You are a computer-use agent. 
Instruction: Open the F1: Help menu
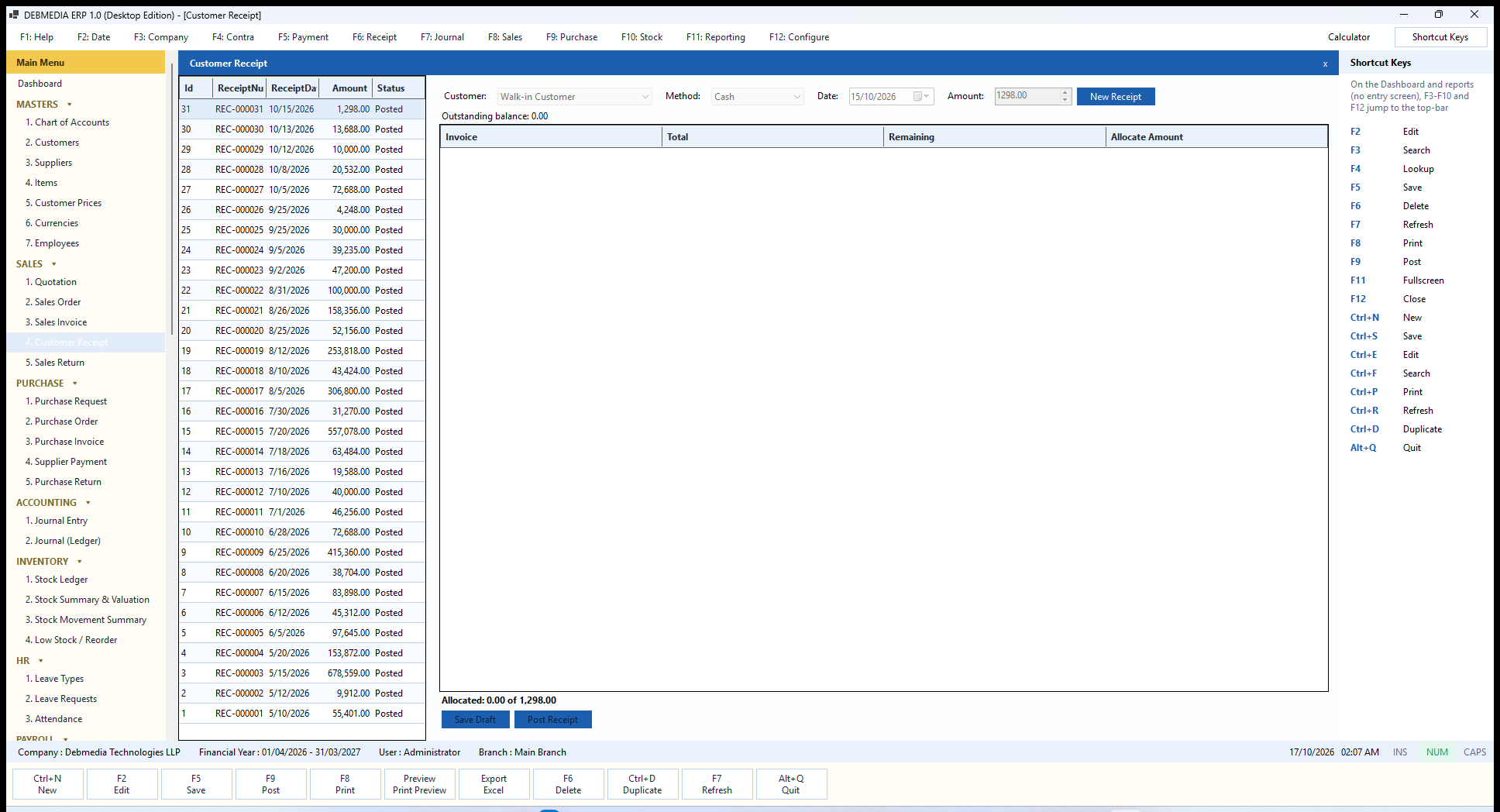(x=36, y=37)
